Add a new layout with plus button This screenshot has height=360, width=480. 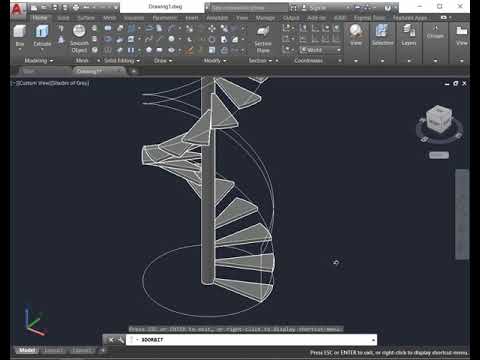(x=103, y=350)
